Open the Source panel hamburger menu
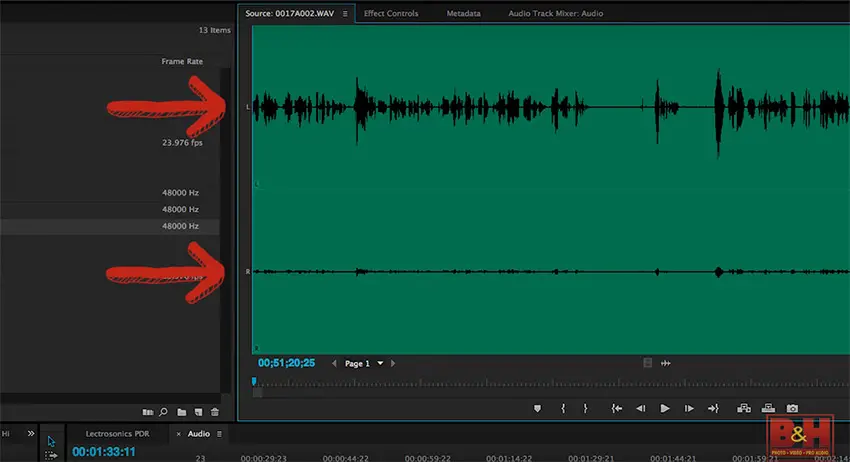 pyautogui.click(x=345, y=14)
